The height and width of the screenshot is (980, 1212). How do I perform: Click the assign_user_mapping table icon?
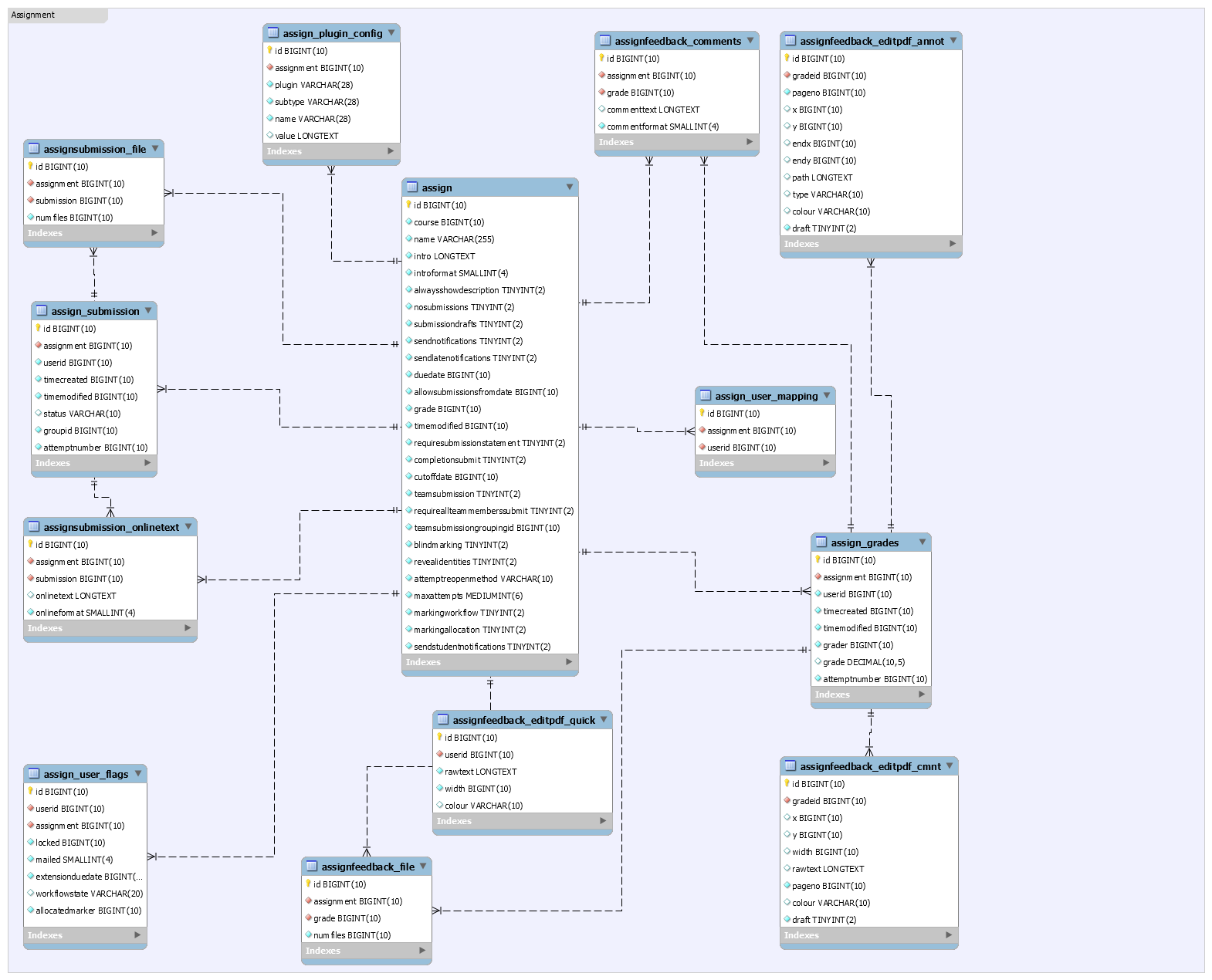[x=706, y=395]
